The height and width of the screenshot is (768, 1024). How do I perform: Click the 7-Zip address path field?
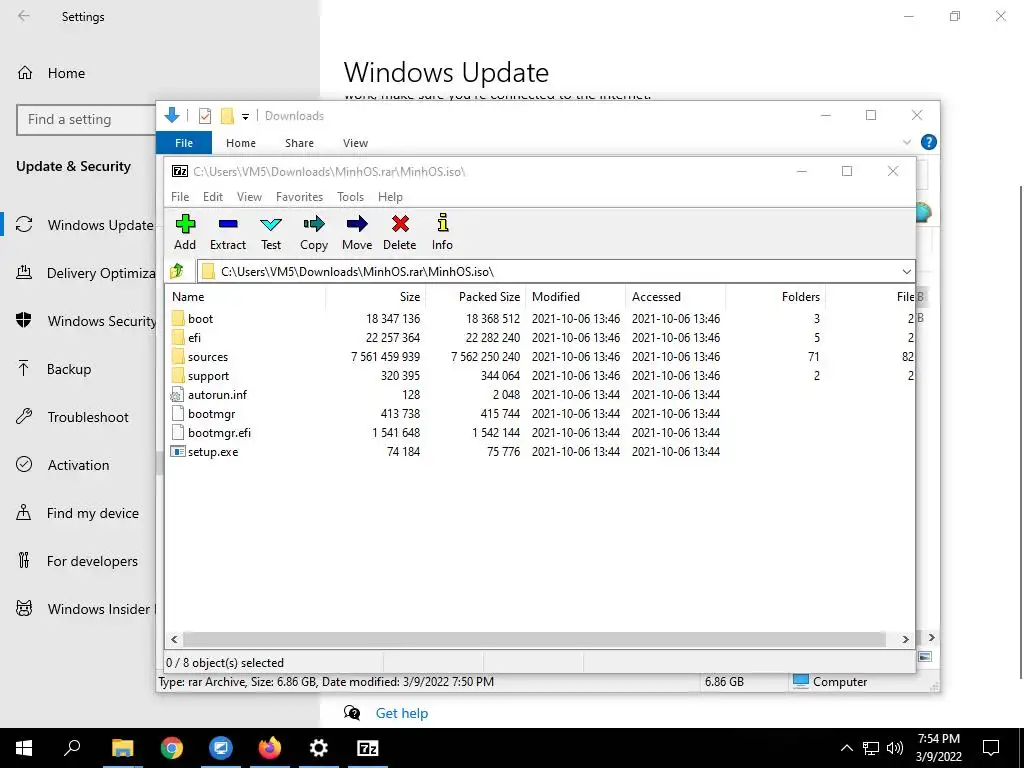pos(549,271)
